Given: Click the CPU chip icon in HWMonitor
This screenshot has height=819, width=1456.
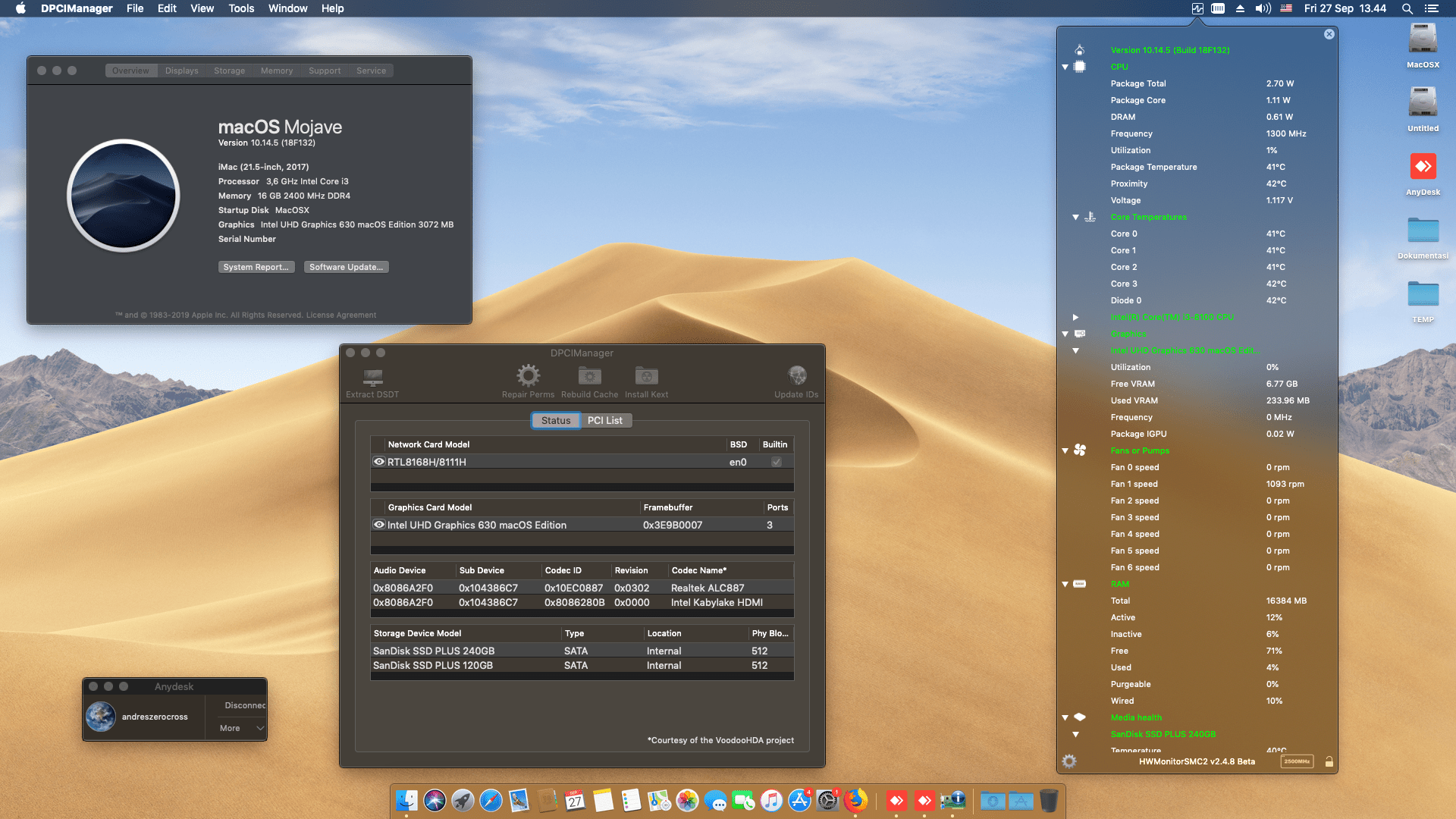Looking at the screenshot, I should coord(1080,67).
